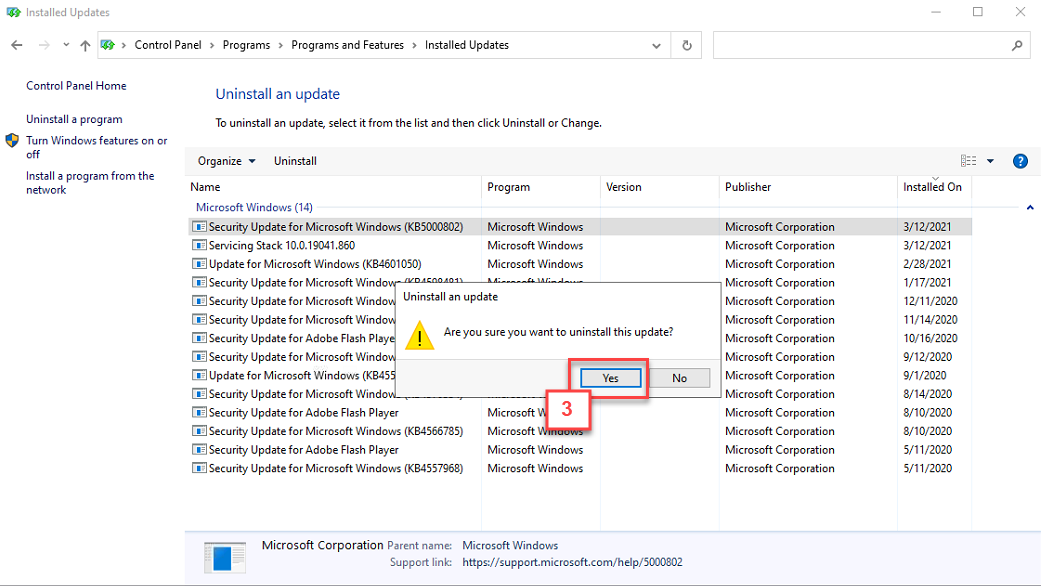
Task: Click the Forward navigation arrow
Action: (x=44, y=45)
